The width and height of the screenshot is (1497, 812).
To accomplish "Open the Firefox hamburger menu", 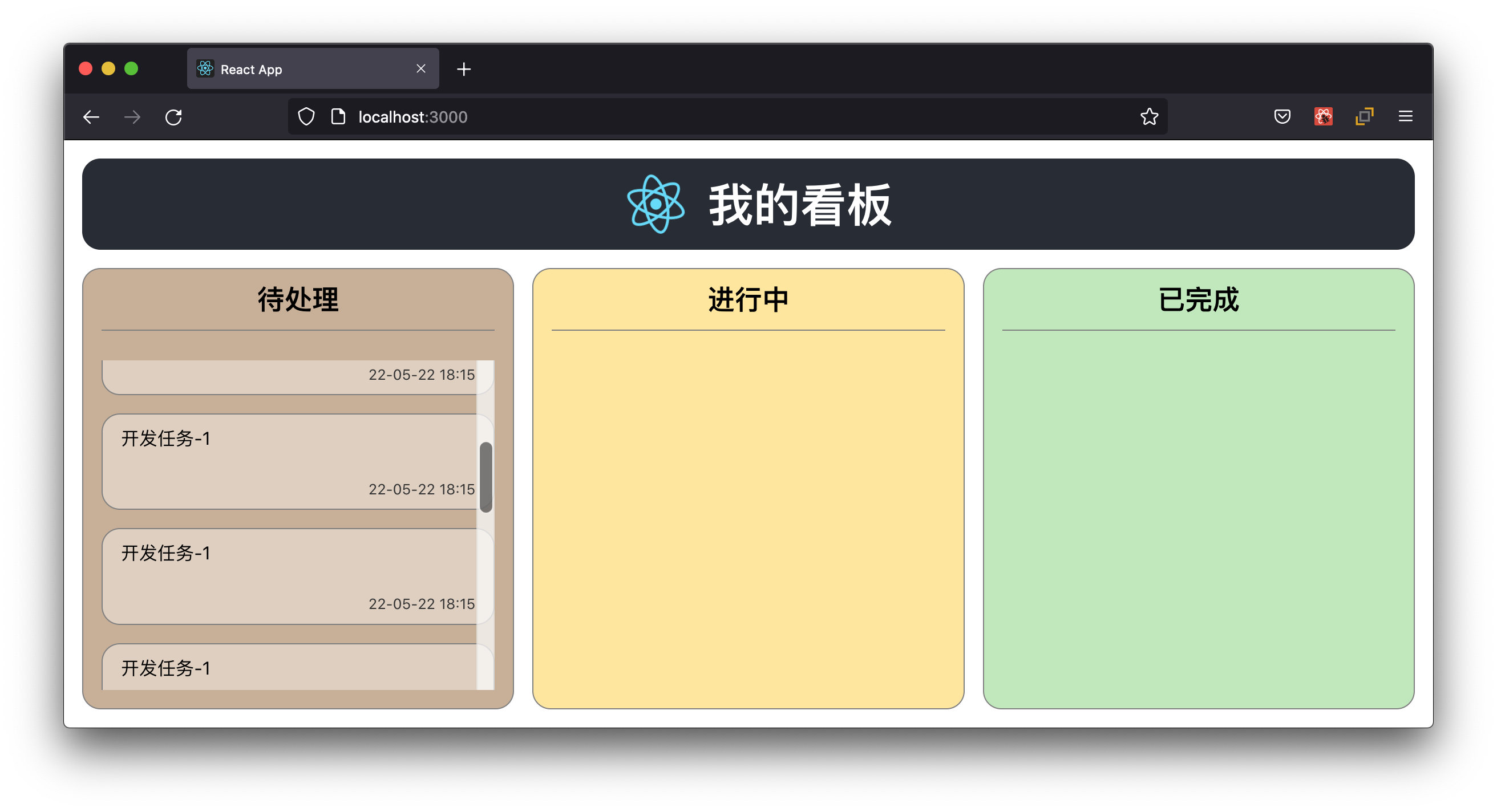I will coord(1405,117).
